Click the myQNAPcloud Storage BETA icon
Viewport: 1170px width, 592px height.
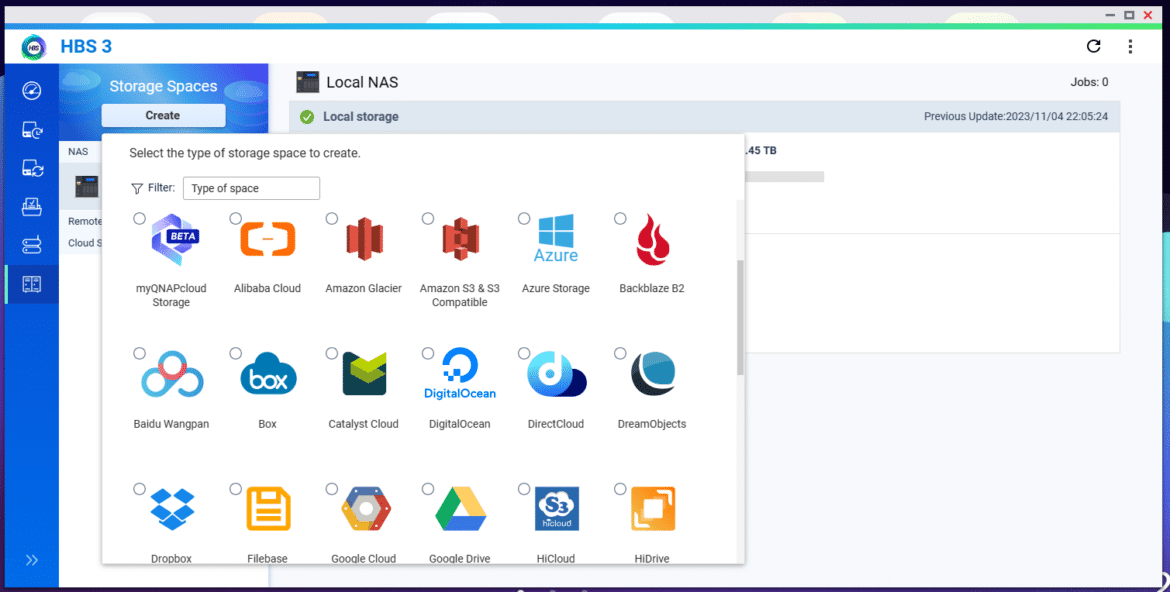[x=174, y=240]
